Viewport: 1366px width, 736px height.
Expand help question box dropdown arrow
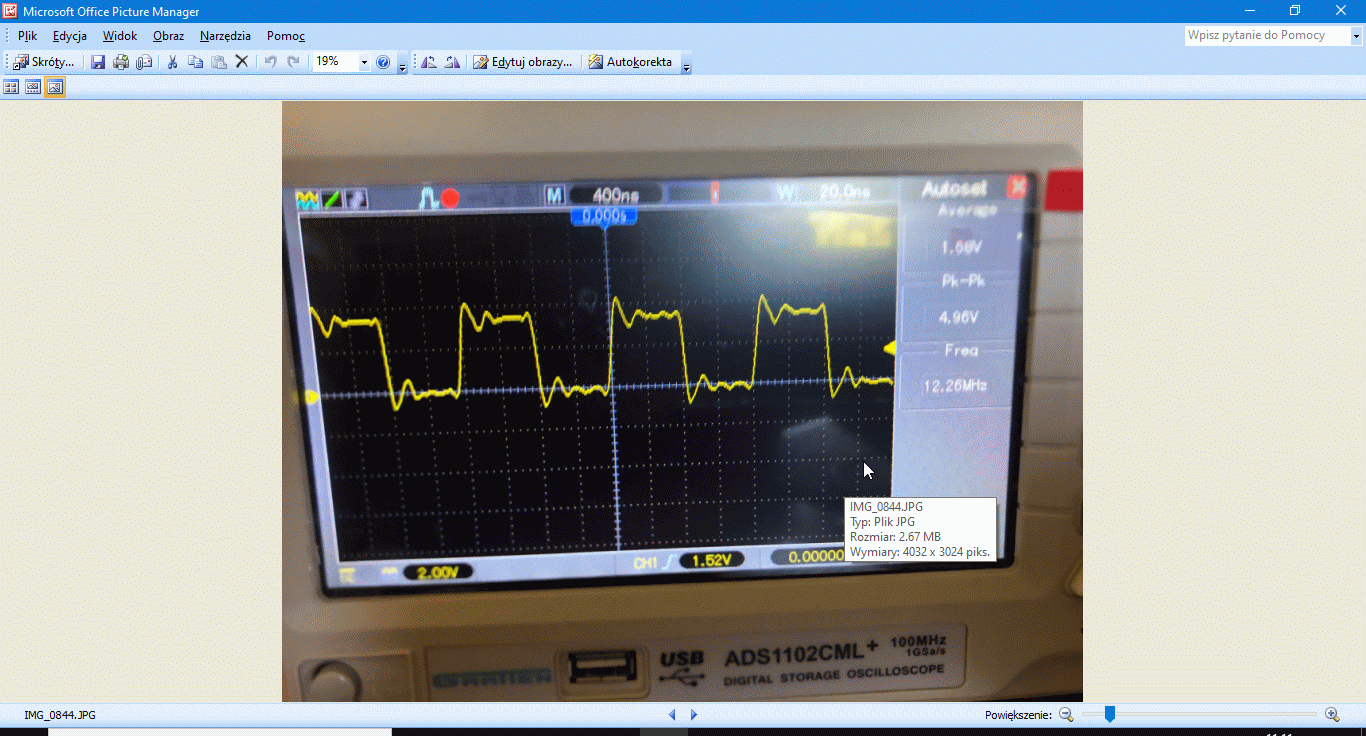coord(1357,36)
